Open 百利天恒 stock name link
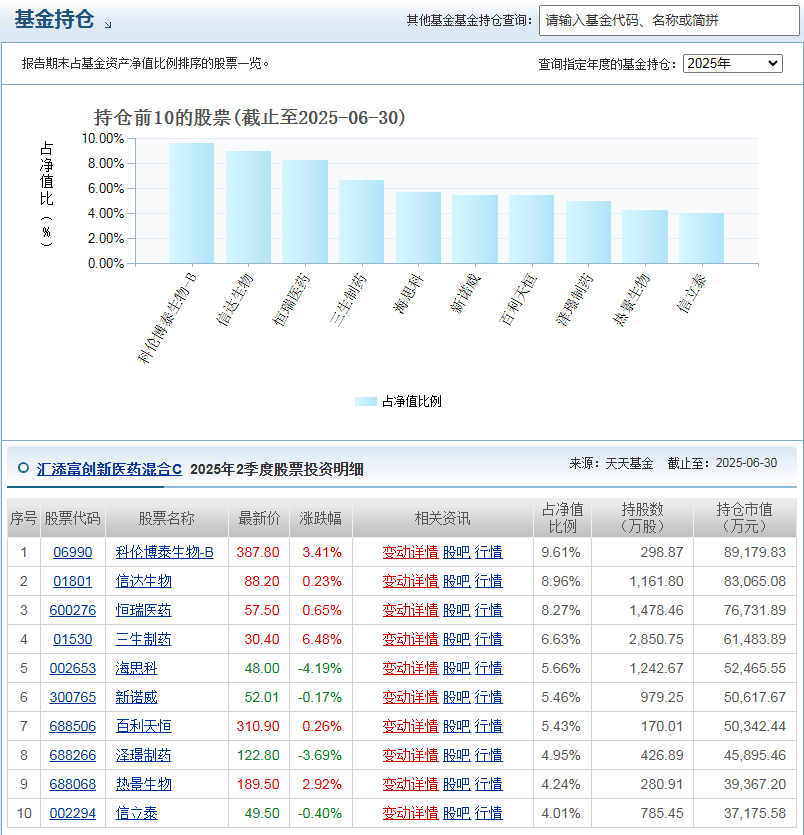The width and height of the screenshot is (804, 835). coord(143,726)
